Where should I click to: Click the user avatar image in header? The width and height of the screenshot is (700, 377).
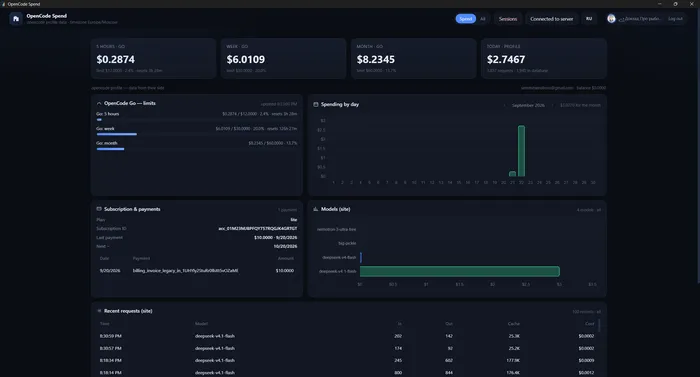pos(611,19)
